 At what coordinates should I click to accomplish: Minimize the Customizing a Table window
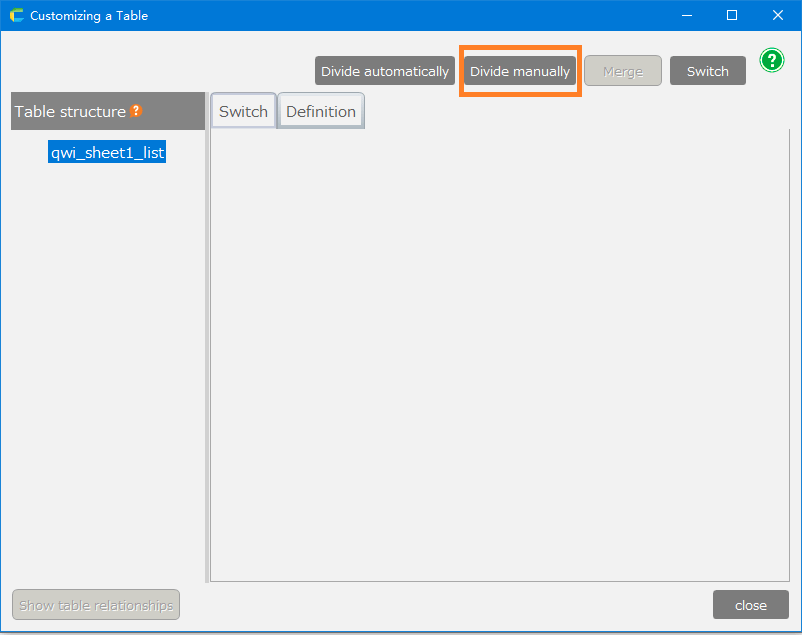(x=686, y=16)
